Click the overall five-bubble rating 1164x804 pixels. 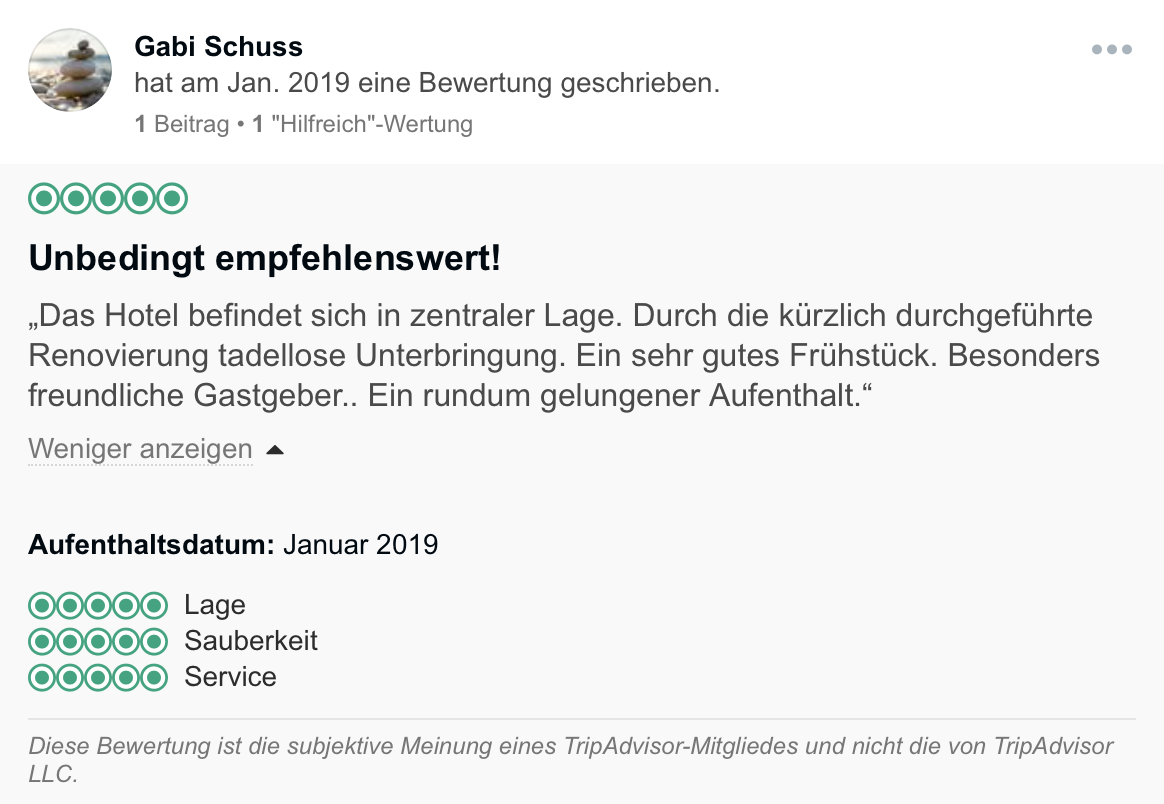coord(108,199)
